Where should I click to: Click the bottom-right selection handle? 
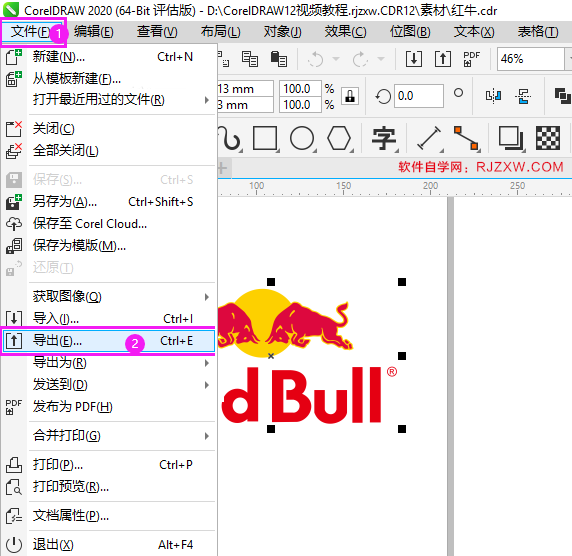pos(402,429)
